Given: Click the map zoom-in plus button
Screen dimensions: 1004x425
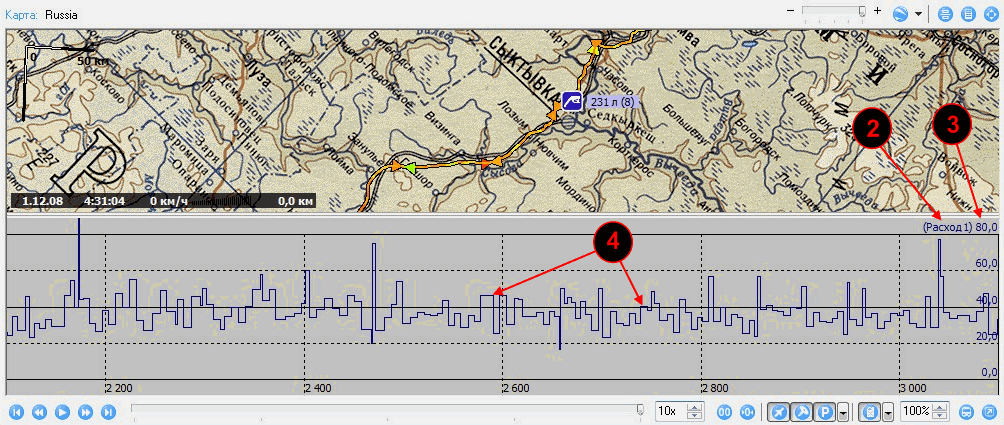Looking at the screenshot, I should (877, 11).
